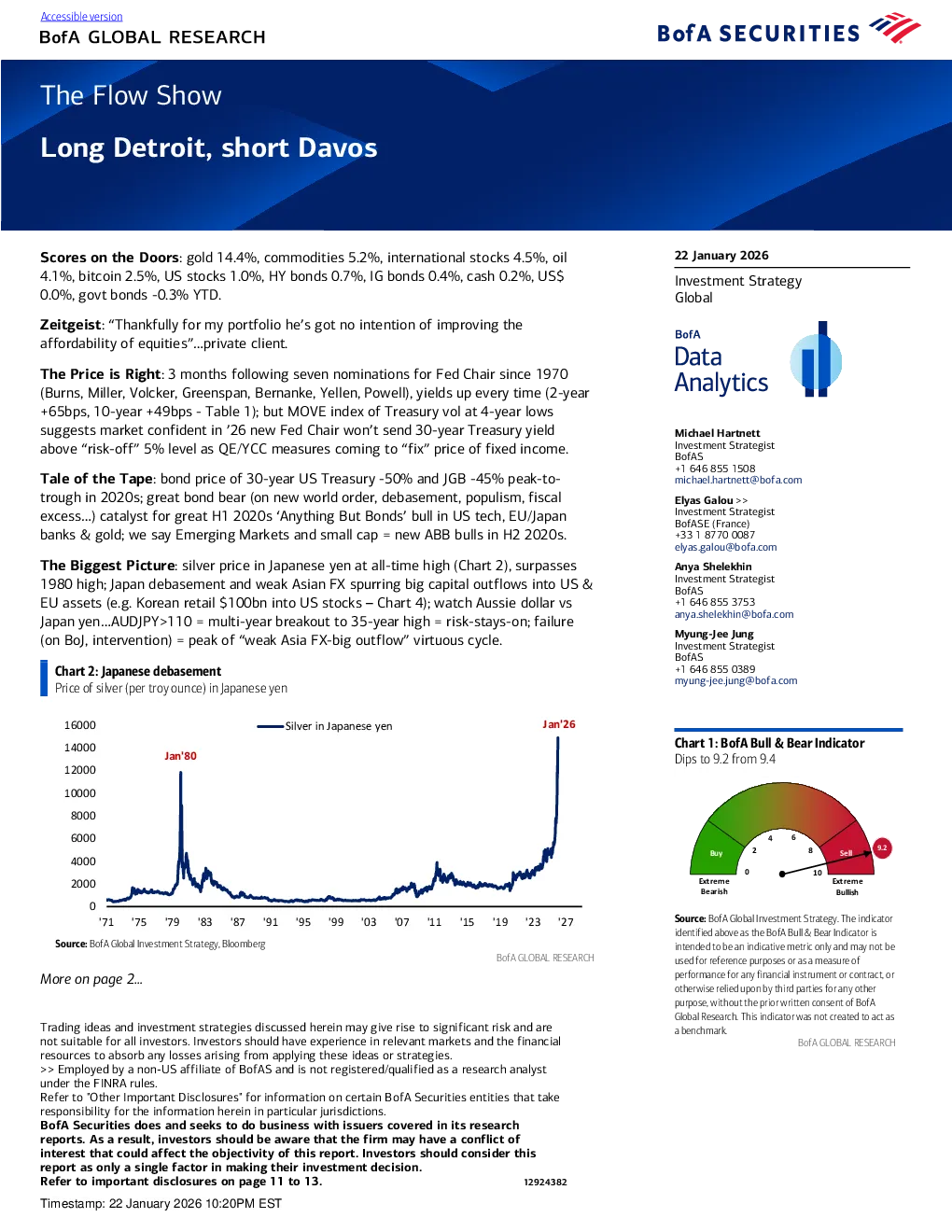The width and height of the screenshot is (952, 1232).
Task: Click the '27 x-axis year label
Action: [x=566, y=922]
